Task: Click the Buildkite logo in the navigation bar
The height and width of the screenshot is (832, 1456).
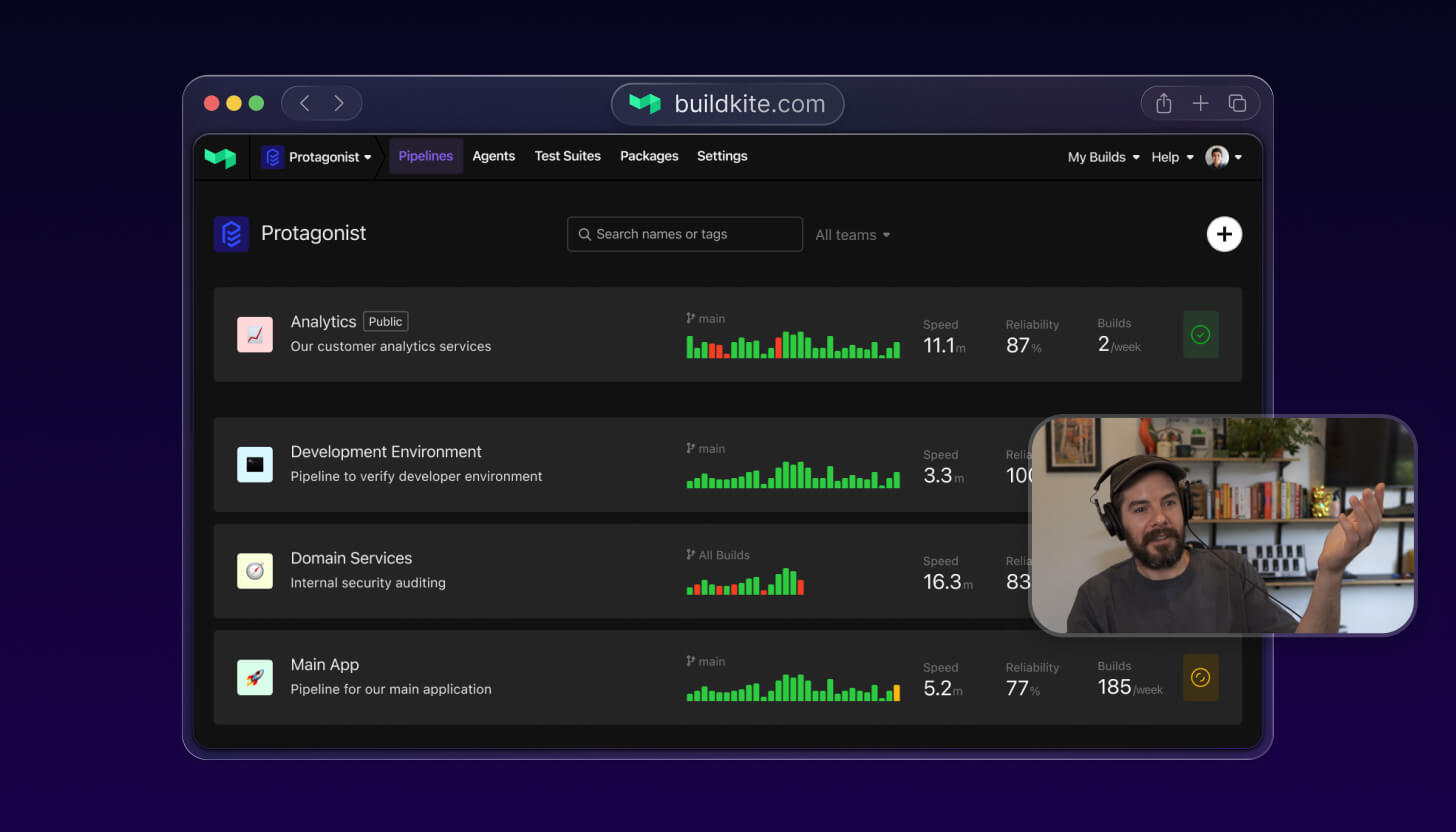Action: coord(220,156)
